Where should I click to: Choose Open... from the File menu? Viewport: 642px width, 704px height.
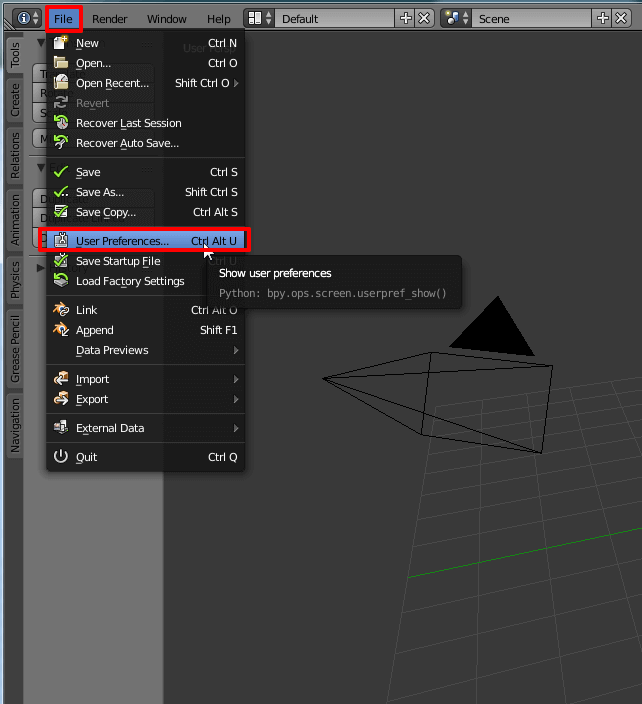click(x=146, y=63)
